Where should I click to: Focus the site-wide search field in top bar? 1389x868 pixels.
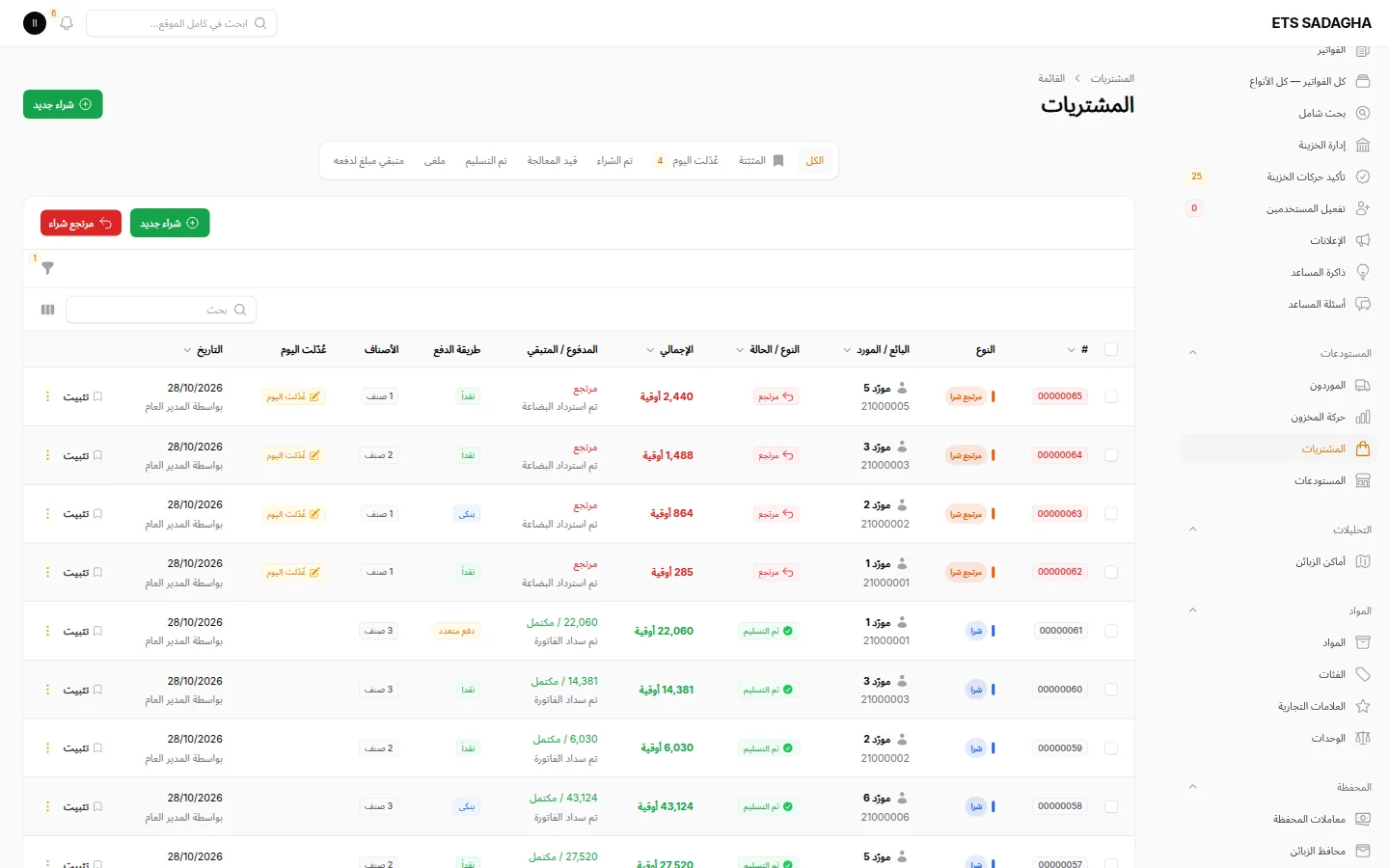pos(181,23)
